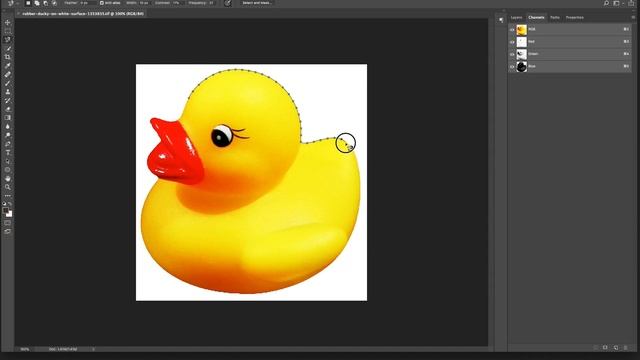Switch to the Layers tab
Viewport: 640px width, 360px height.
(x=516, y=18)
